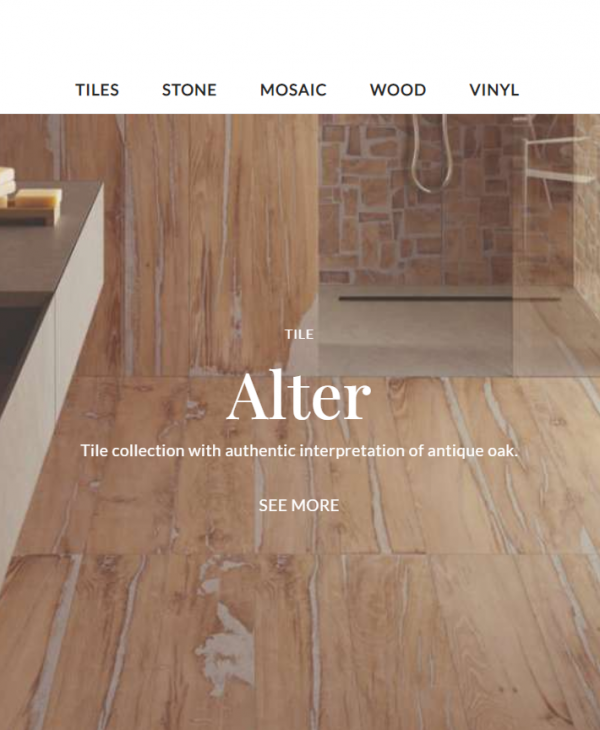Open the TILES navigation menu
The width and height of the screenshot is (600, 730).
click(97, 90)
